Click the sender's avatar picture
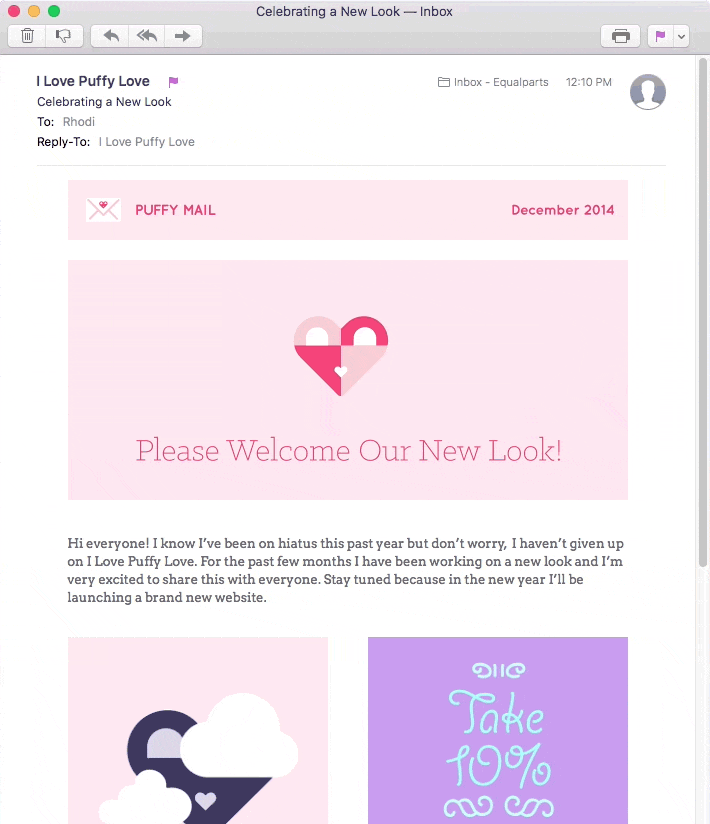Viewport: 710px width, 824px height. [x=648, y=92]
